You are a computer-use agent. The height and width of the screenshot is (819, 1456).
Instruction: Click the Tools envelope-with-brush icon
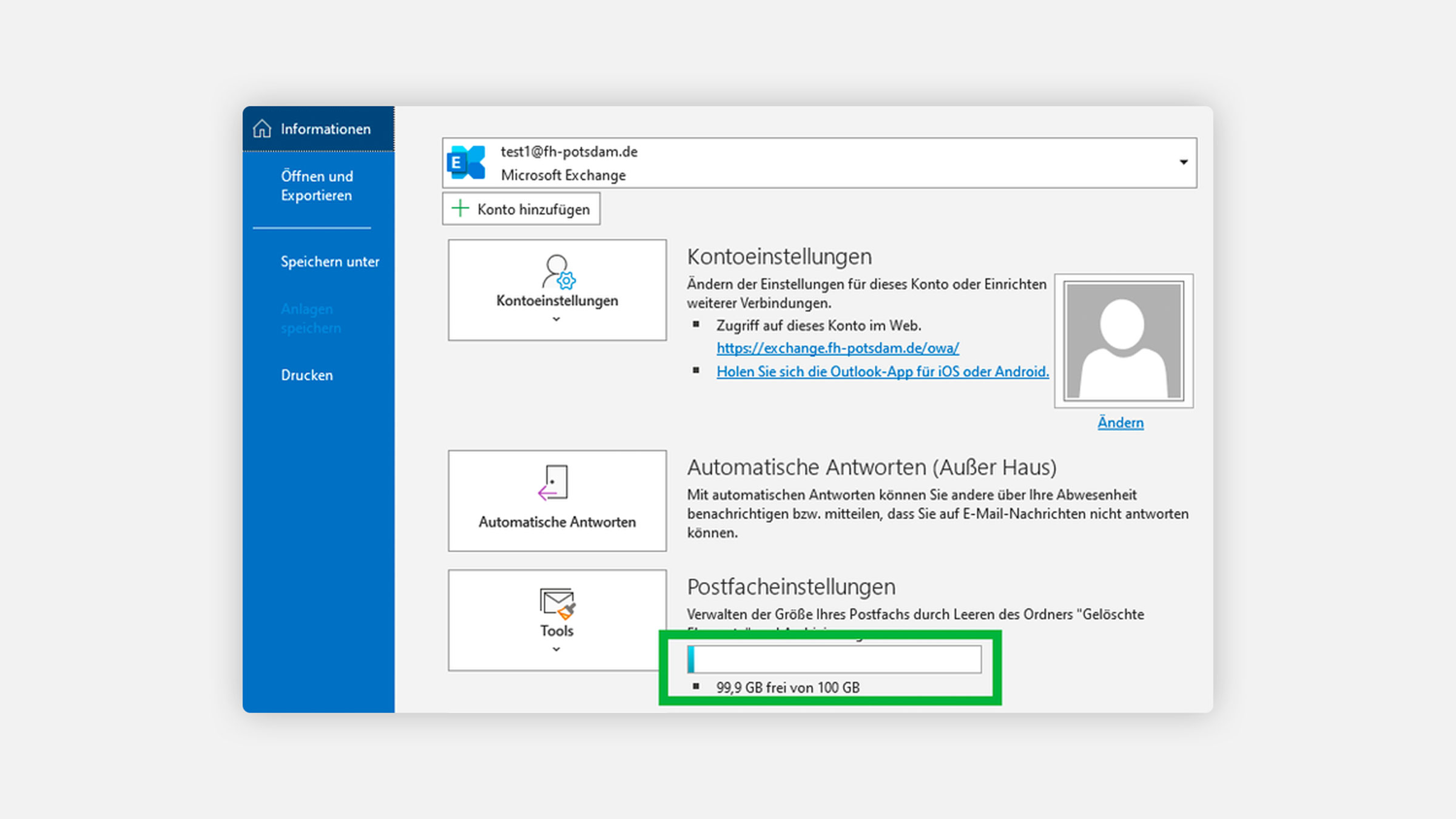click(x=557, y=602)
